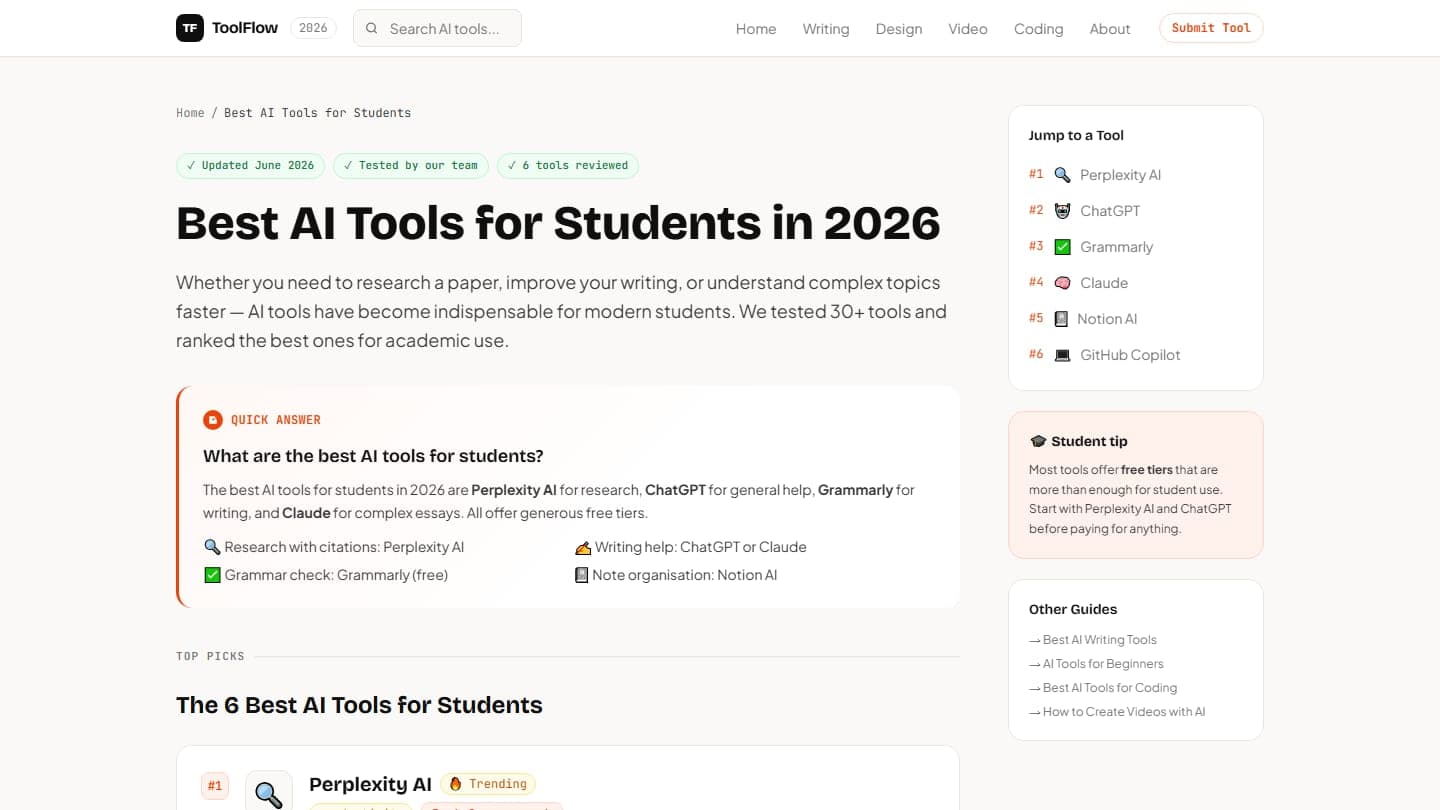1440x810 pixels.
Task: Open the Writing category in navigation
Action: point(826,29)
